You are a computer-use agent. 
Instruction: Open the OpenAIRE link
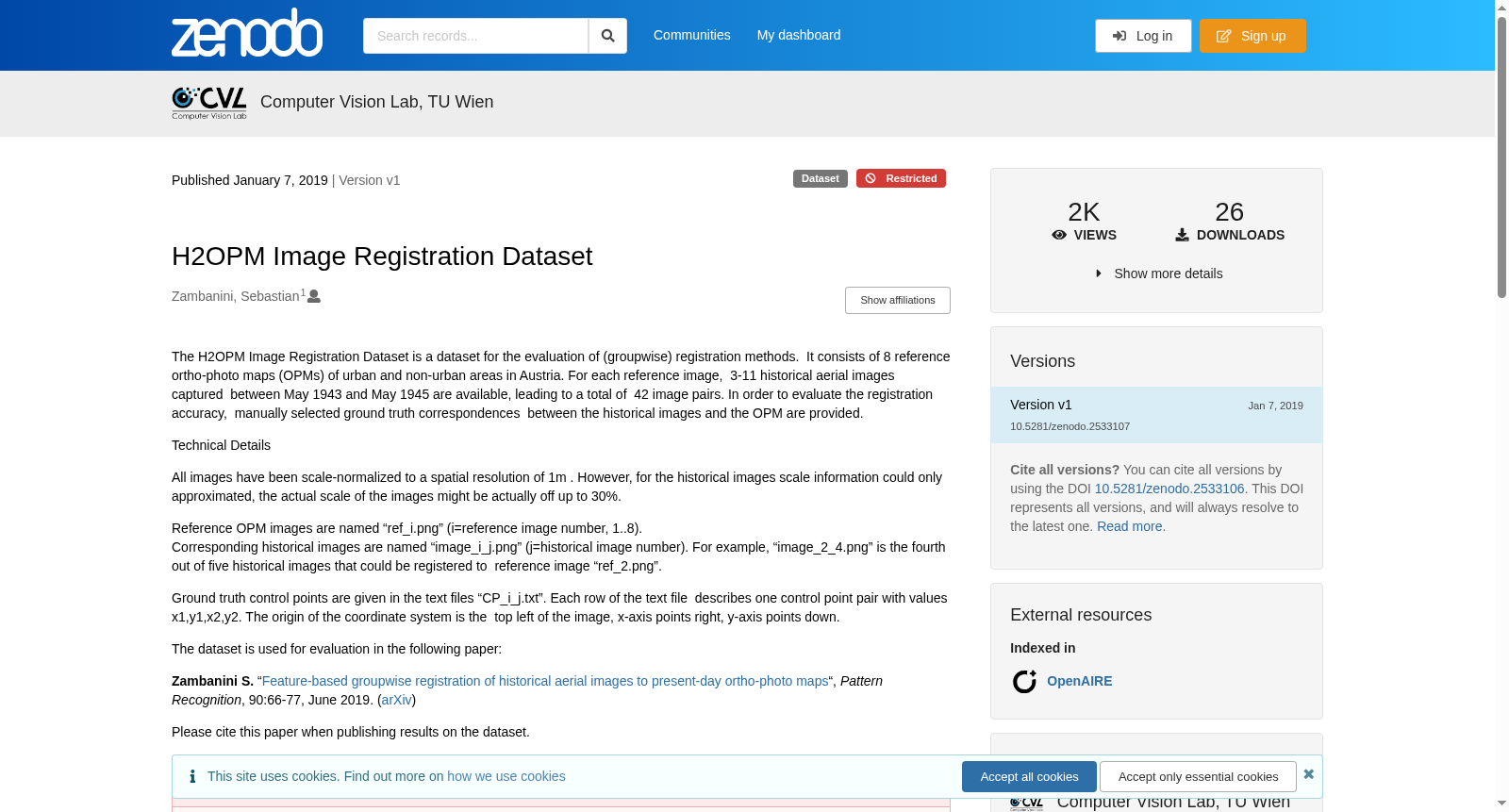(1079, 681)
